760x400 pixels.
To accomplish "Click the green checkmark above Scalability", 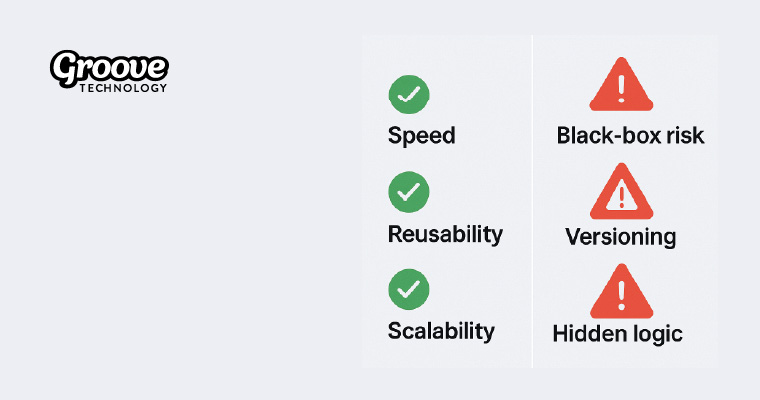I will (x=408, y=289).
